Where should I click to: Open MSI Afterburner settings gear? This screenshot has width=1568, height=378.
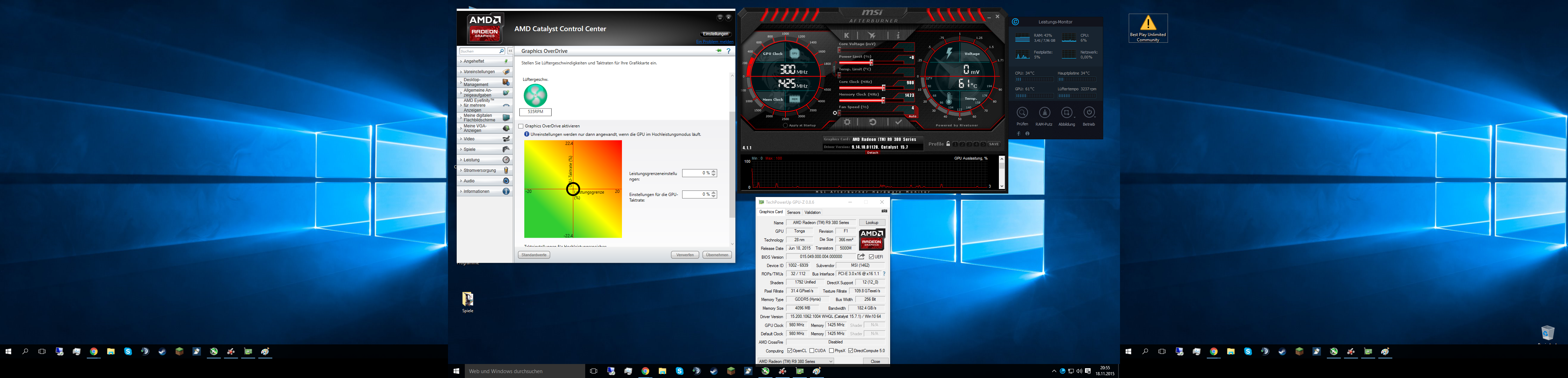(847, 122)
